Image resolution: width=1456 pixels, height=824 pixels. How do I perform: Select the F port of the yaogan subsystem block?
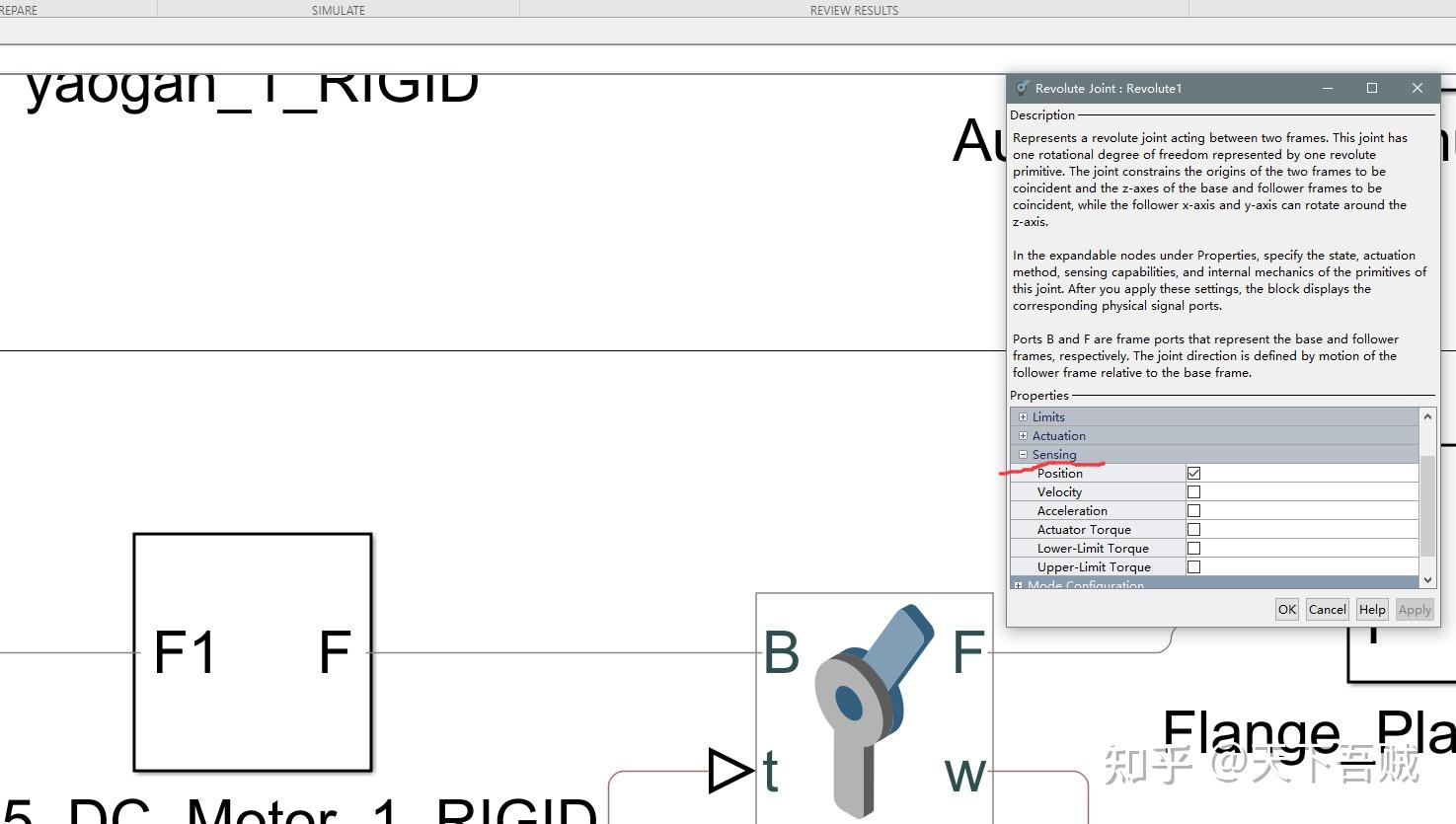click(x=334, y=651)
